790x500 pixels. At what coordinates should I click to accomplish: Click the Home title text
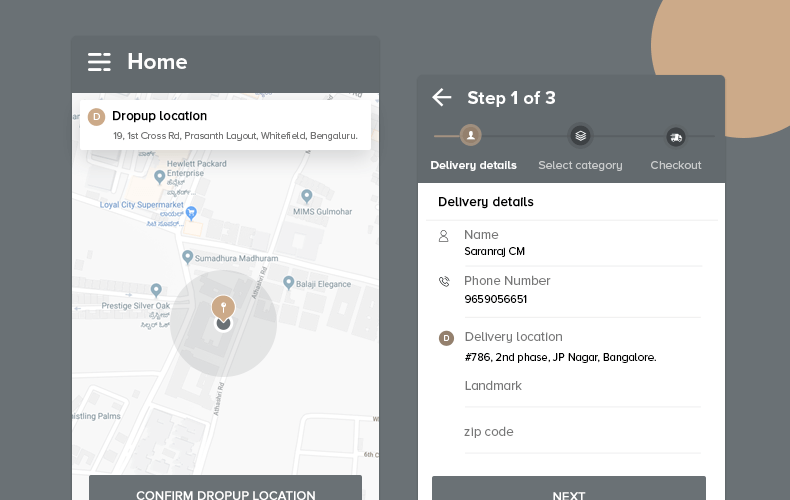click(x=157, y=62)
